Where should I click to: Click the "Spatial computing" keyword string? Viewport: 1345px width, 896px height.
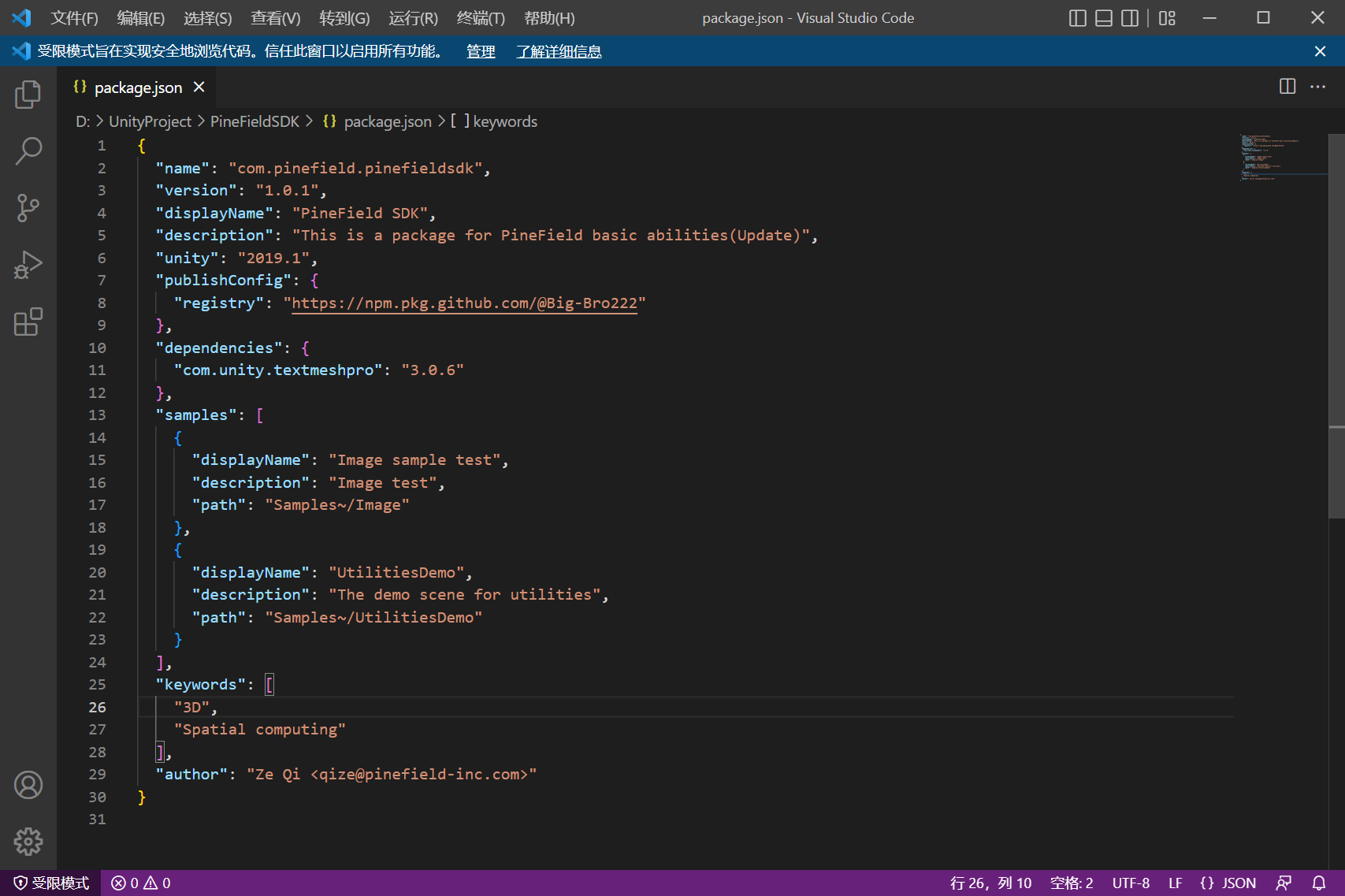tap(260, 730)
